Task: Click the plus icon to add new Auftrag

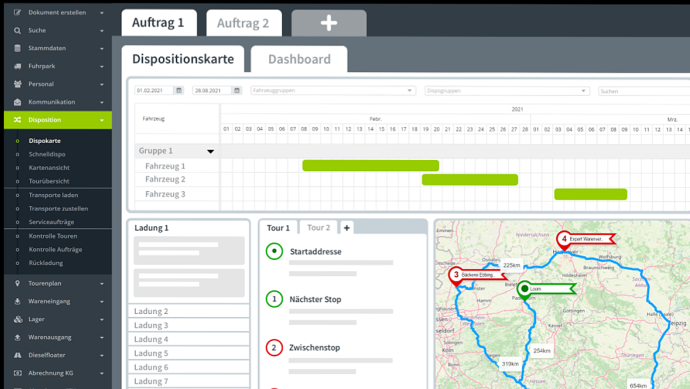Action: [329, 23]
